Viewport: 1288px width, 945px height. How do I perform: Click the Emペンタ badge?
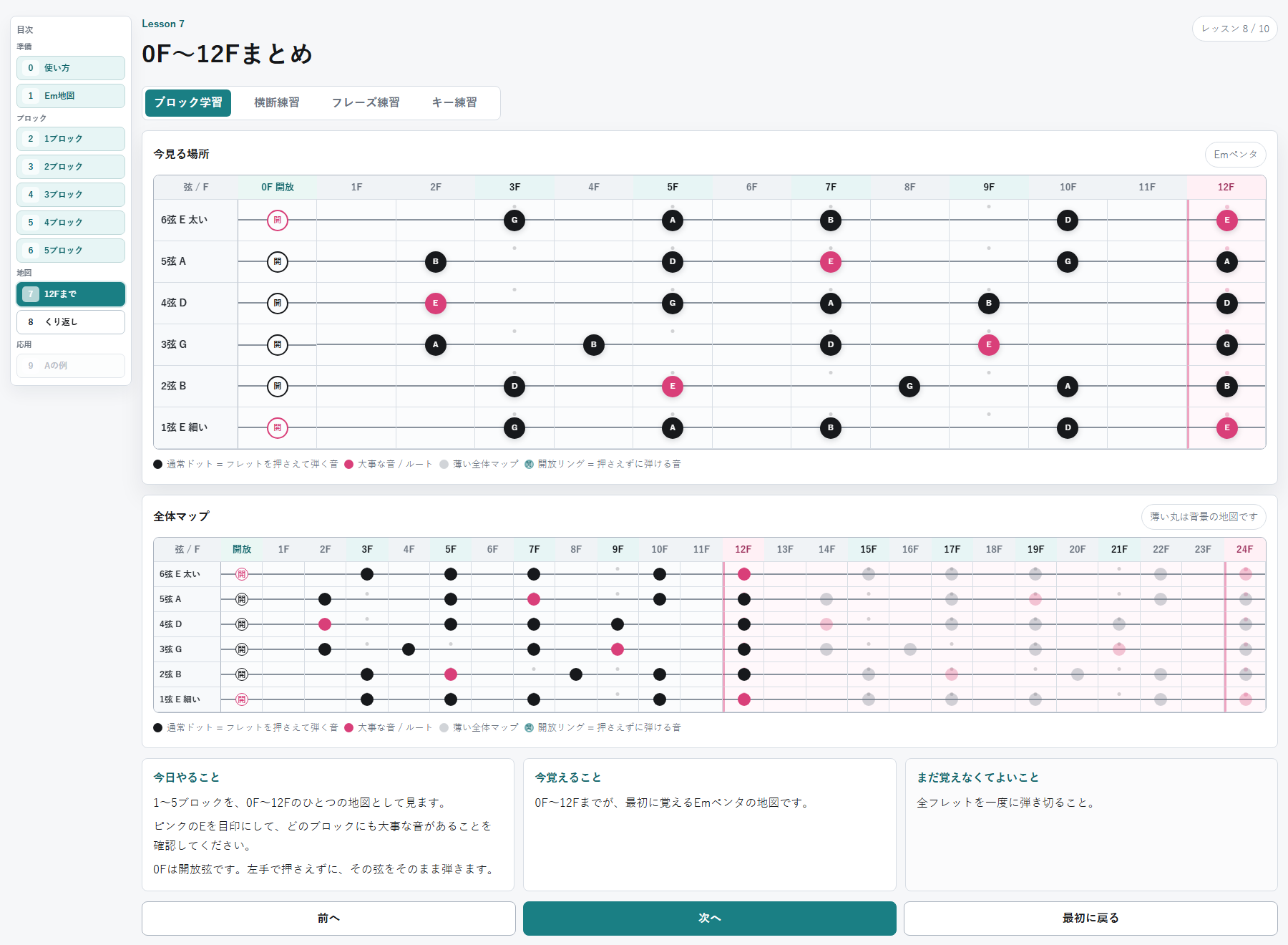[x=1236, y=155]
